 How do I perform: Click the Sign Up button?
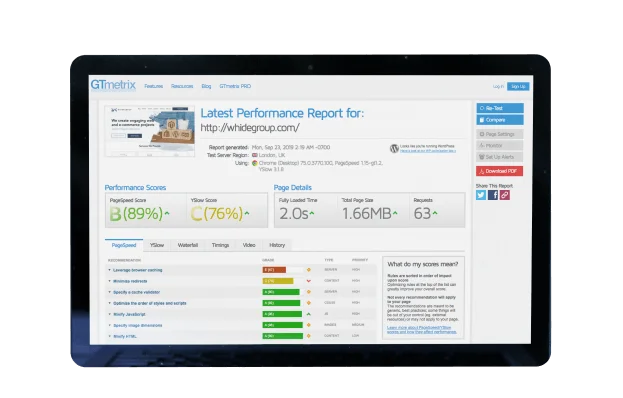coord(518,86)
